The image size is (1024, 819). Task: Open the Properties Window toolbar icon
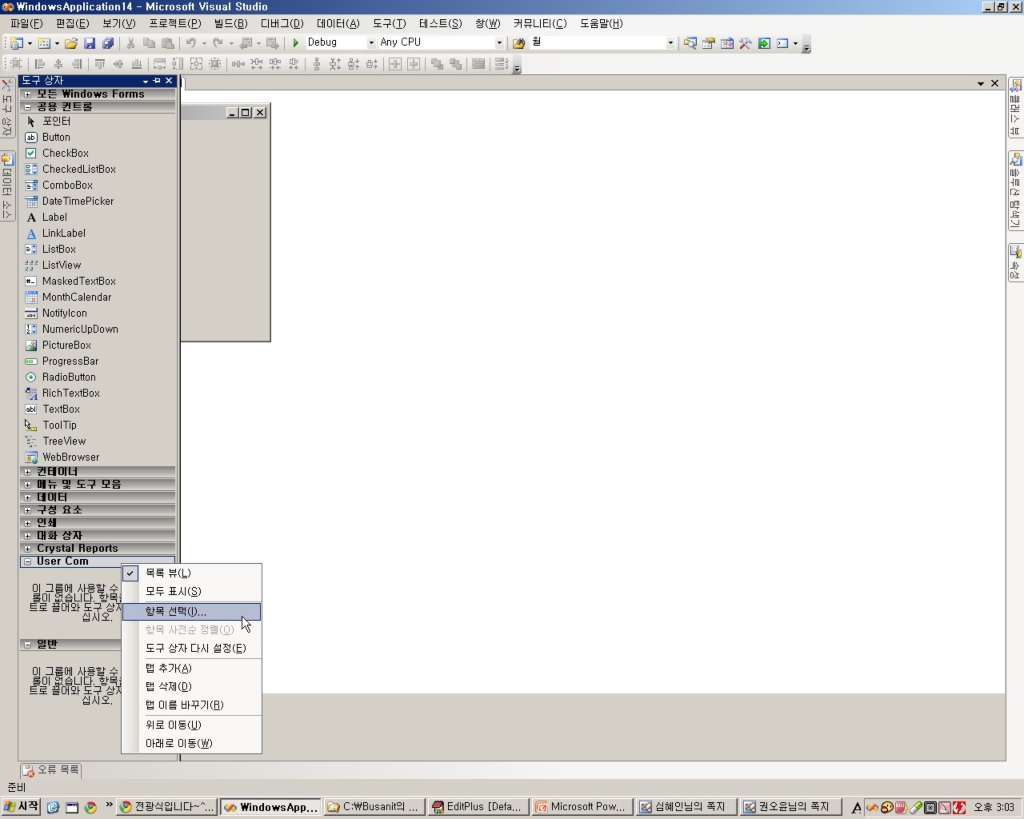point(708,43)
